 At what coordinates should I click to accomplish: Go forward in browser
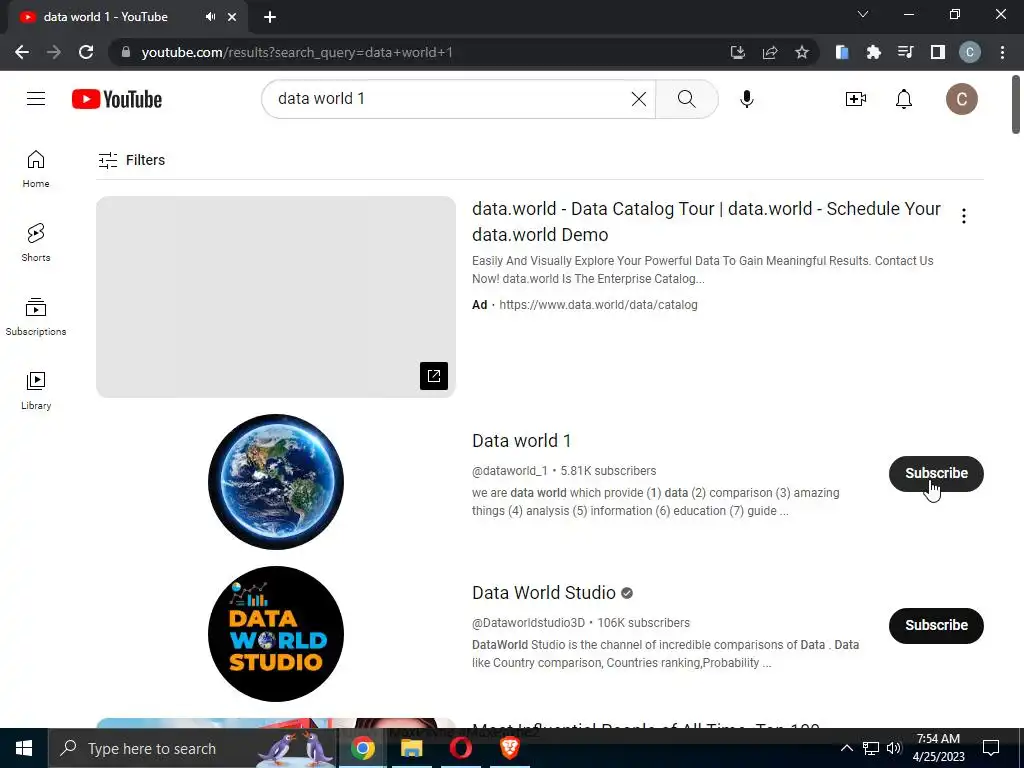coord(54,52)
